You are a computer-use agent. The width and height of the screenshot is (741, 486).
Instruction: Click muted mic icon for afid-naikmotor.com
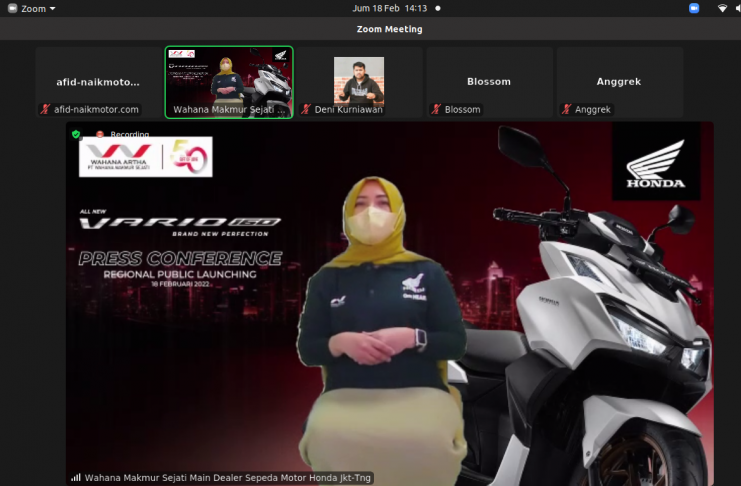(45, 110)
